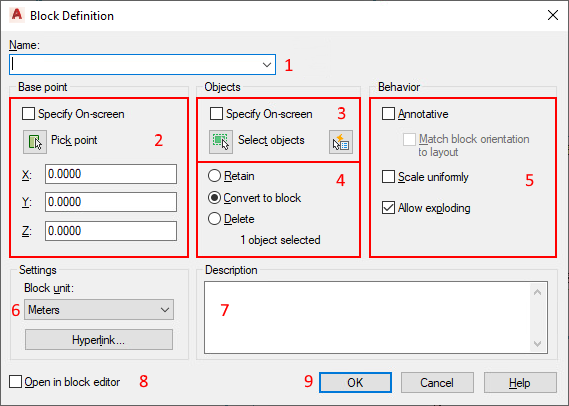The width and height of the screenshot is (569, 406).
Task: Click the AutoCAD logo in title bar
Action: (x=17, y=15)
